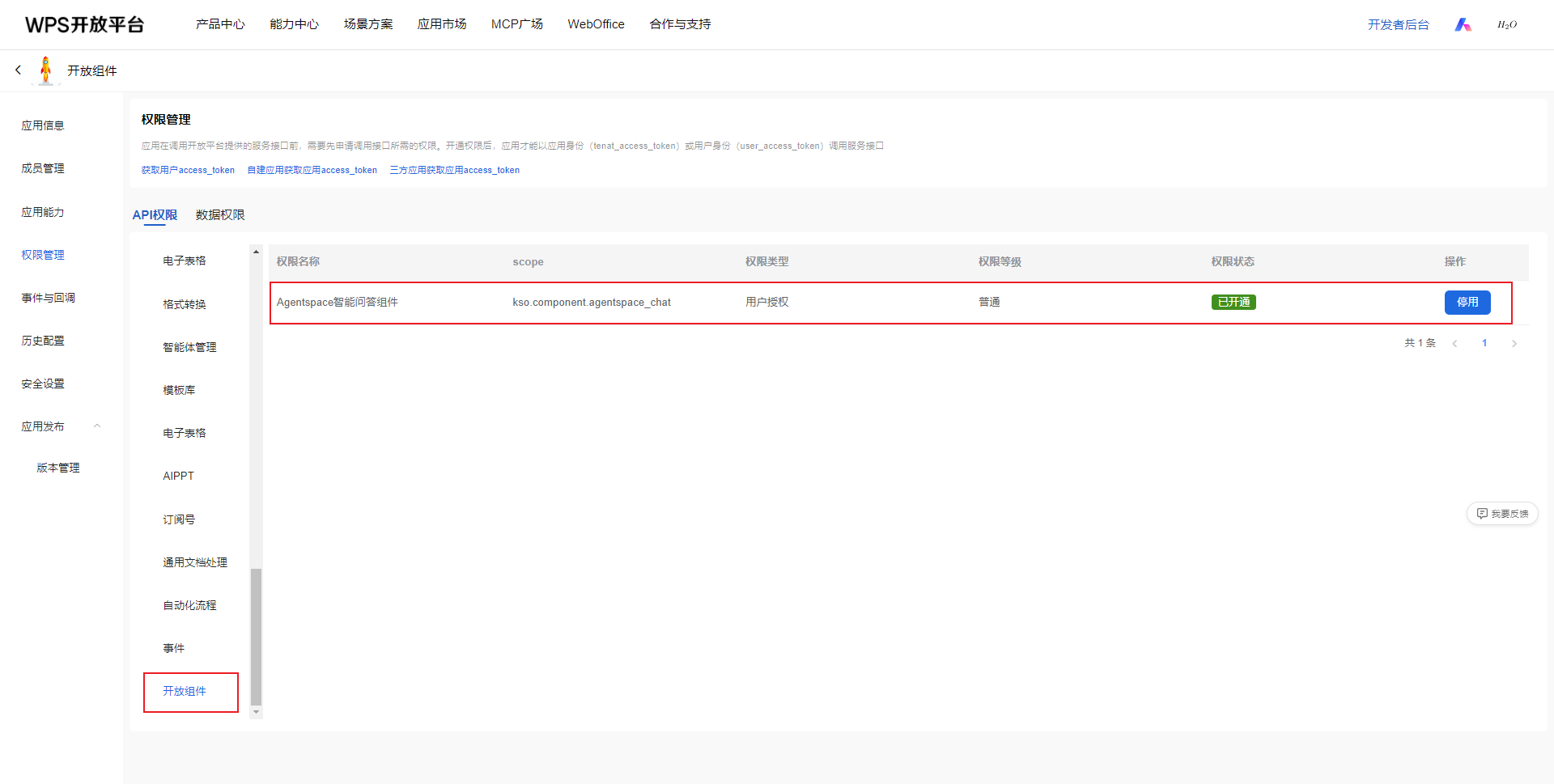Click the 我要反馈 feedback button
This screenshot has height=784, width=1554.
1502,514
